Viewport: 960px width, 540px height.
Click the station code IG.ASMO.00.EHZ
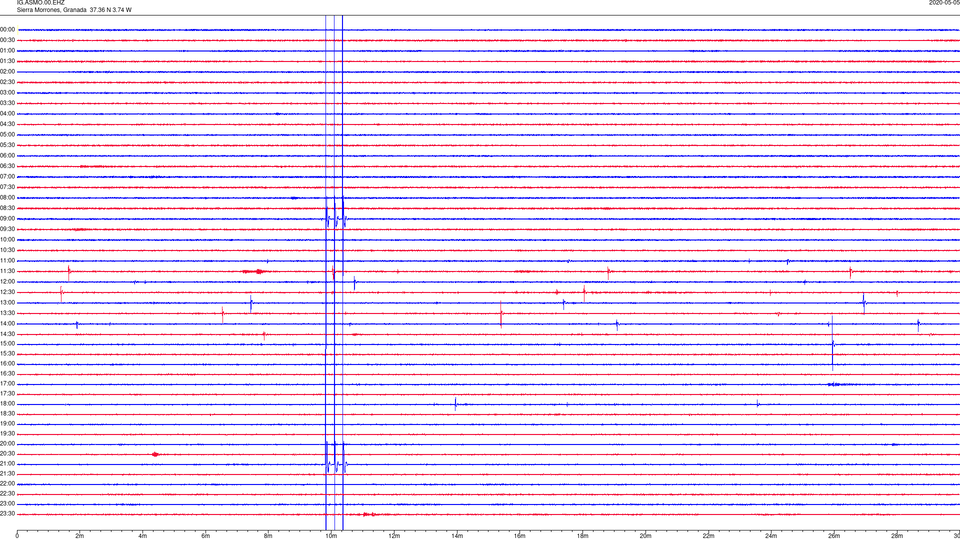40,2
